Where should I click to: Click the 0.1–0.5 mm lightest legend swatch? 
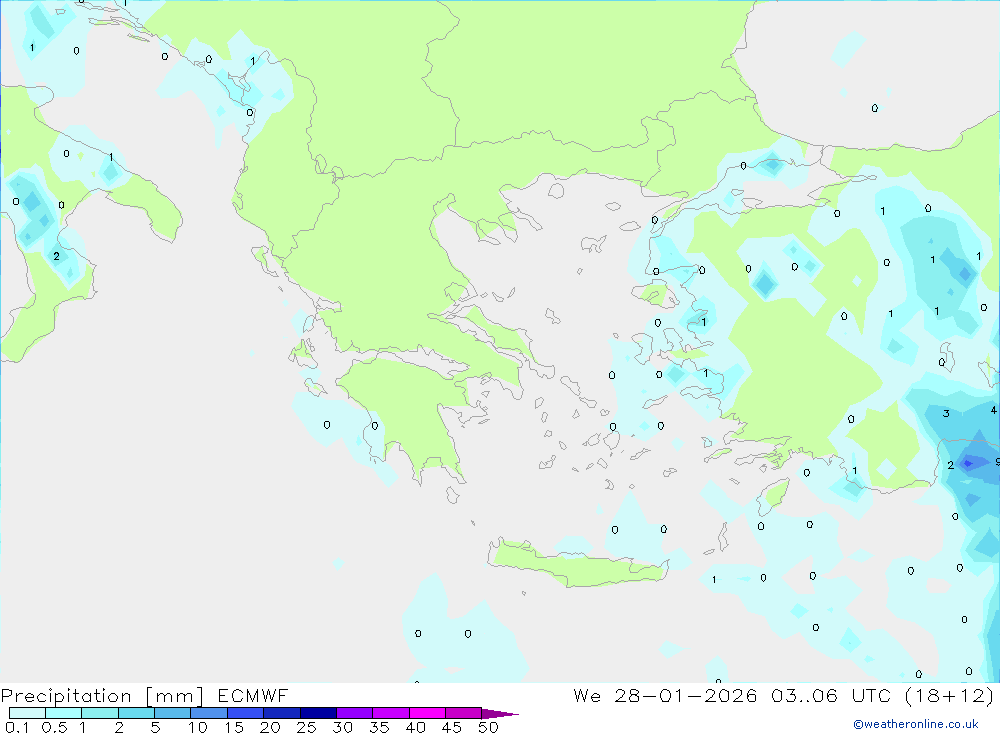27,713
